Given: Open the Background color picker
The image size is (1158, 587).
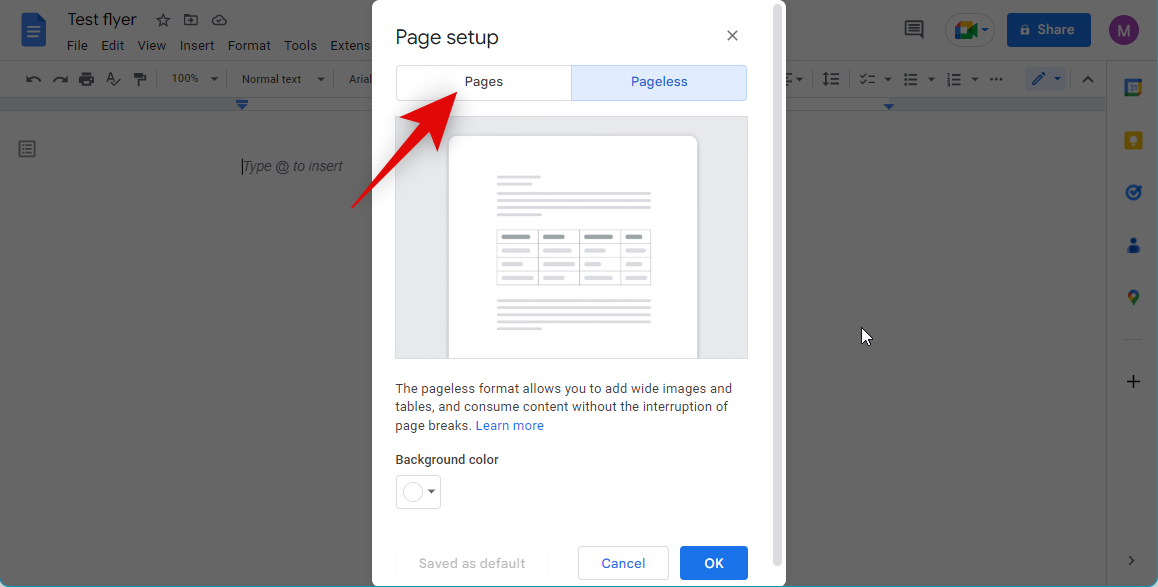Looking at the screenshot, I should 418,492.
